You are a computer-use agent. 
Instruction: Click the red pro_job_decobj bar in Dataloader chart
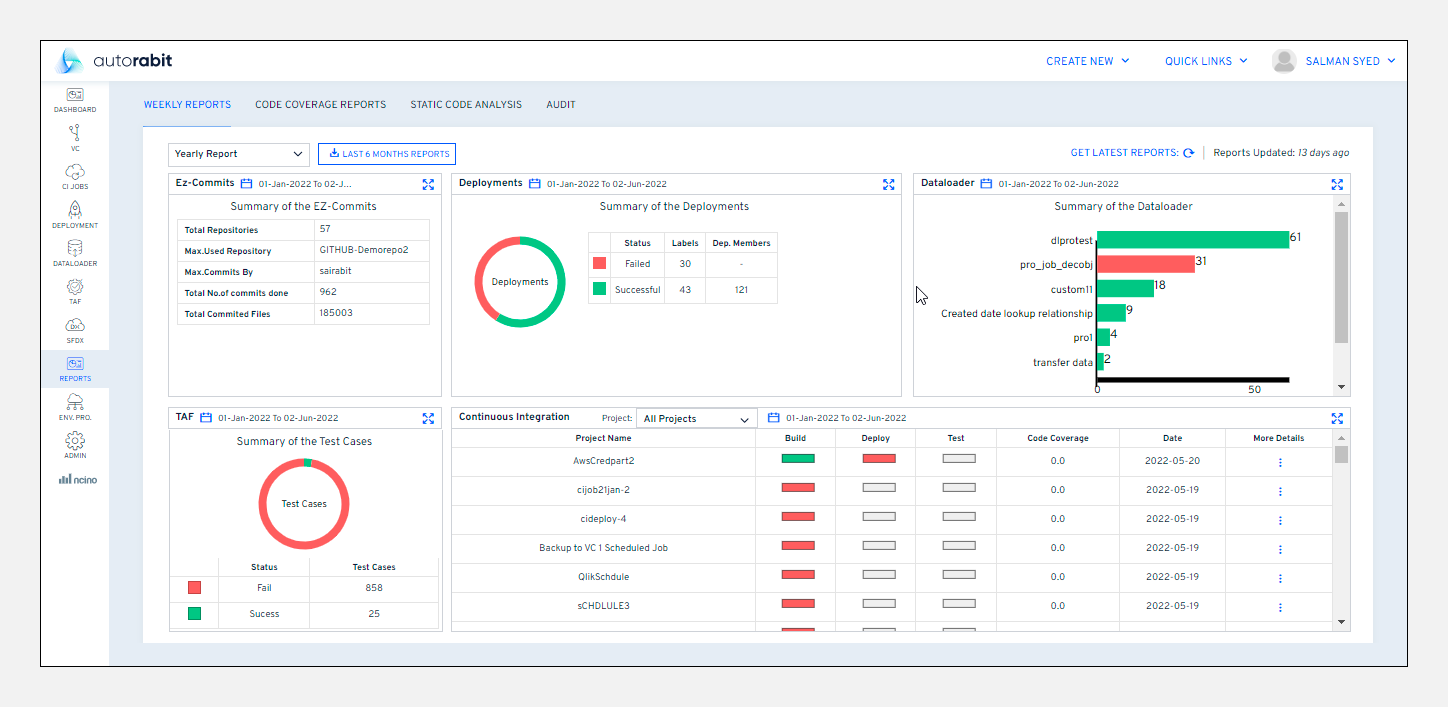(1147, 264)
